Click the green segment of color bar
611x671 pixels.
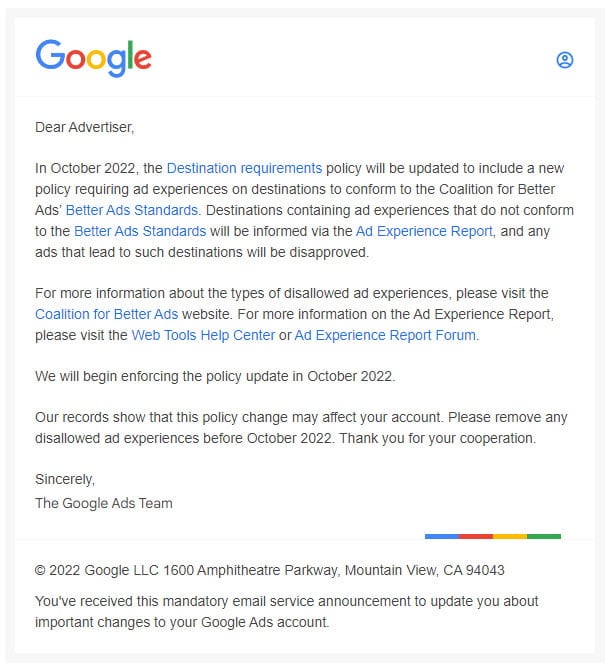pyautogui.click(x=544, y=536)
